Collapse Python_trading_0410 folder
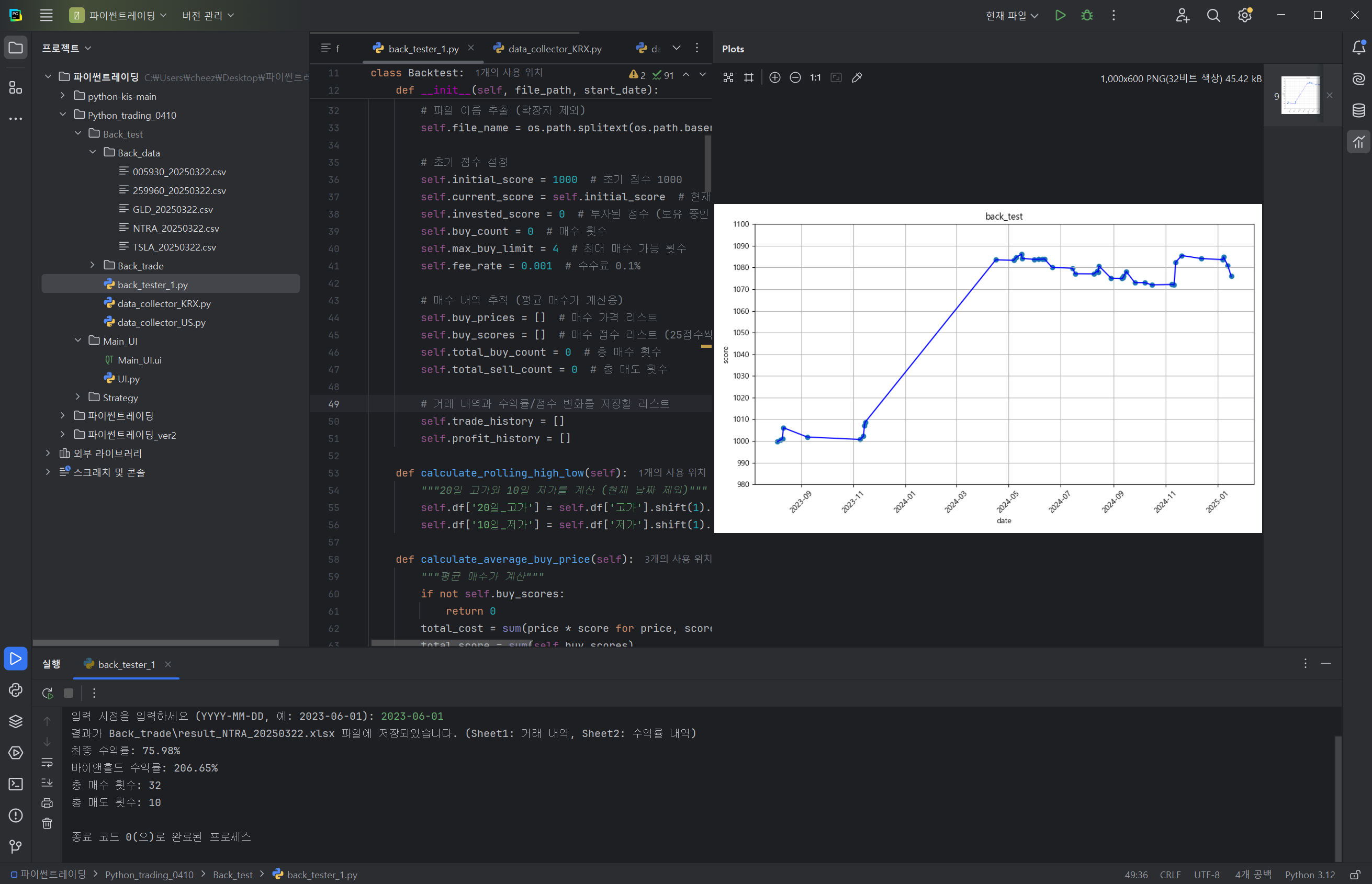This screenshot has width=1372, height=884. click(x=63, y=115)
